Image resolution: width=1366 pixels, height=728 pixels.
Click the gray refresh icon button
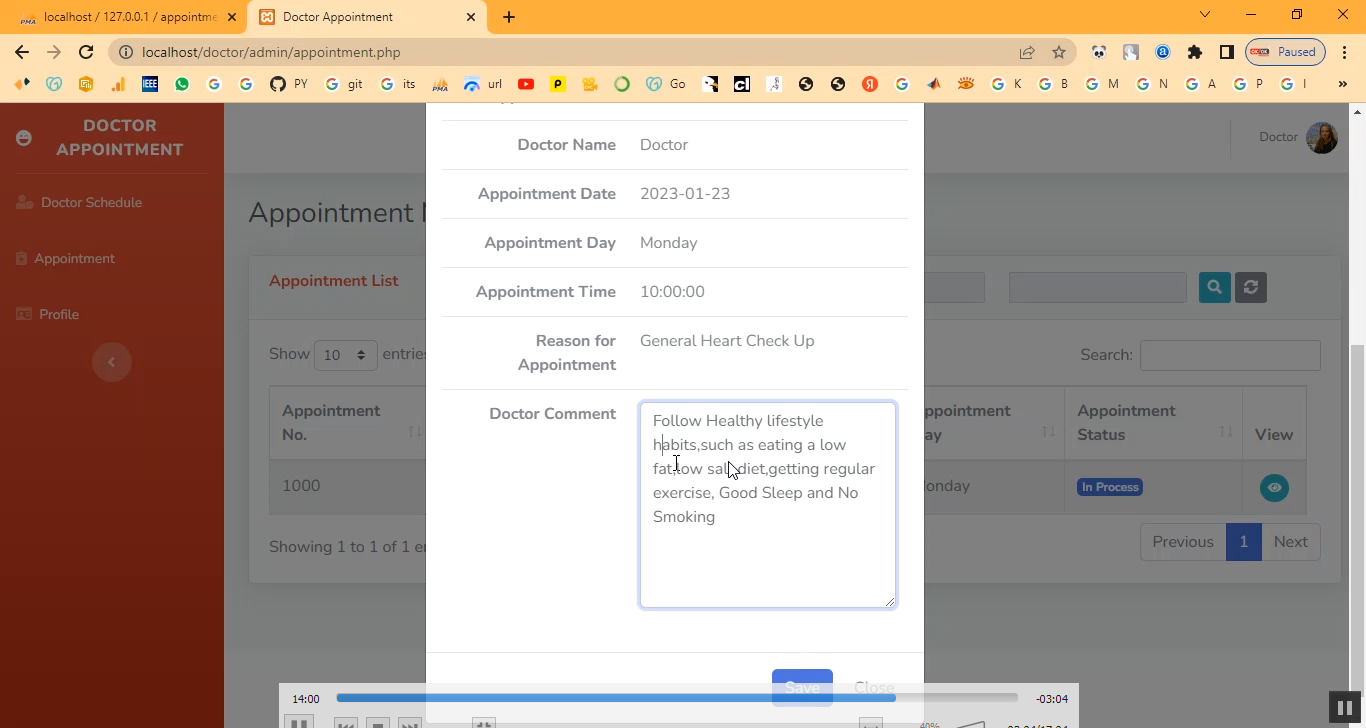[1250, 287]
